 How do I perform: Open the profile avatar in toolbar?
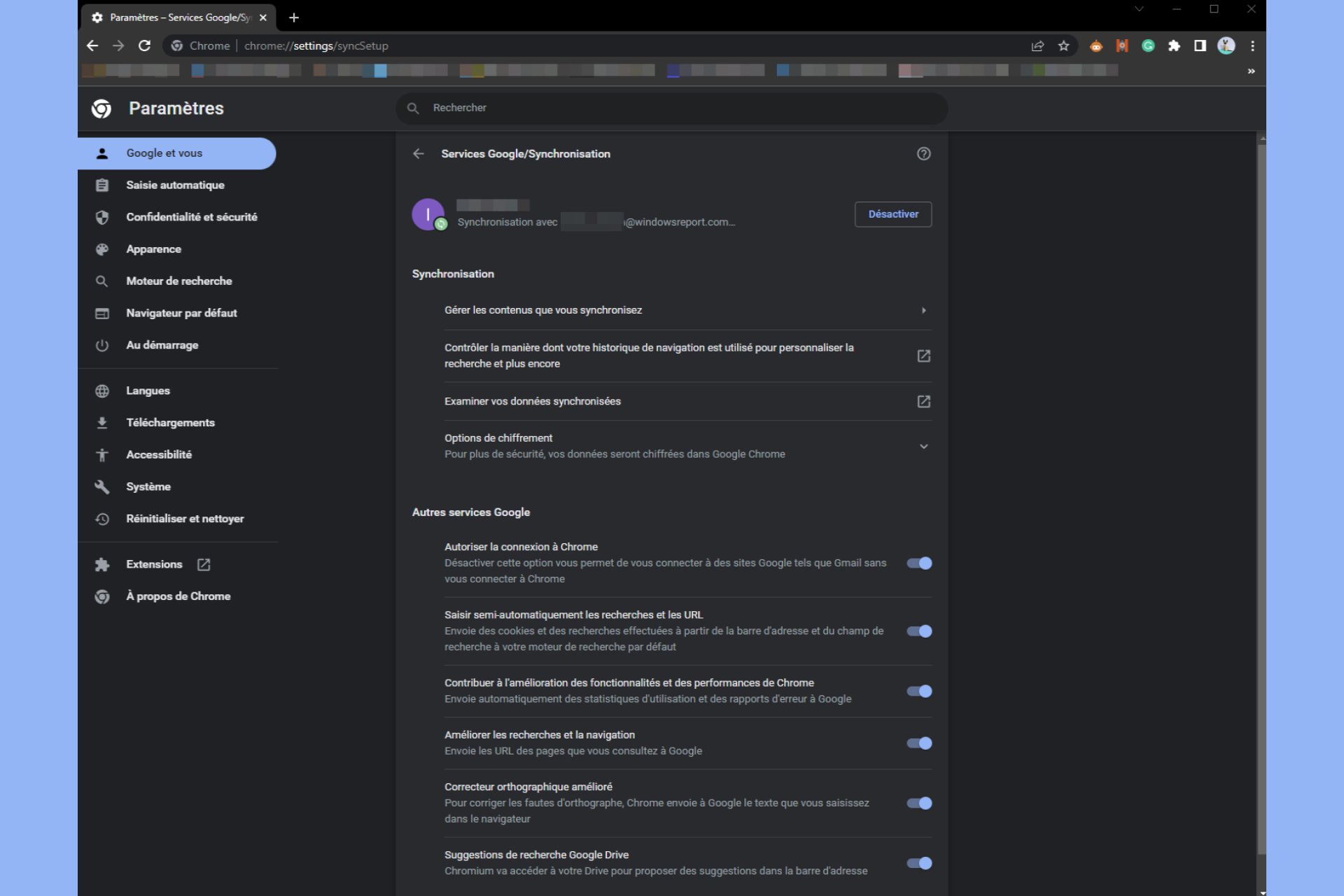pyautogui.click(x=1226, y=45)
